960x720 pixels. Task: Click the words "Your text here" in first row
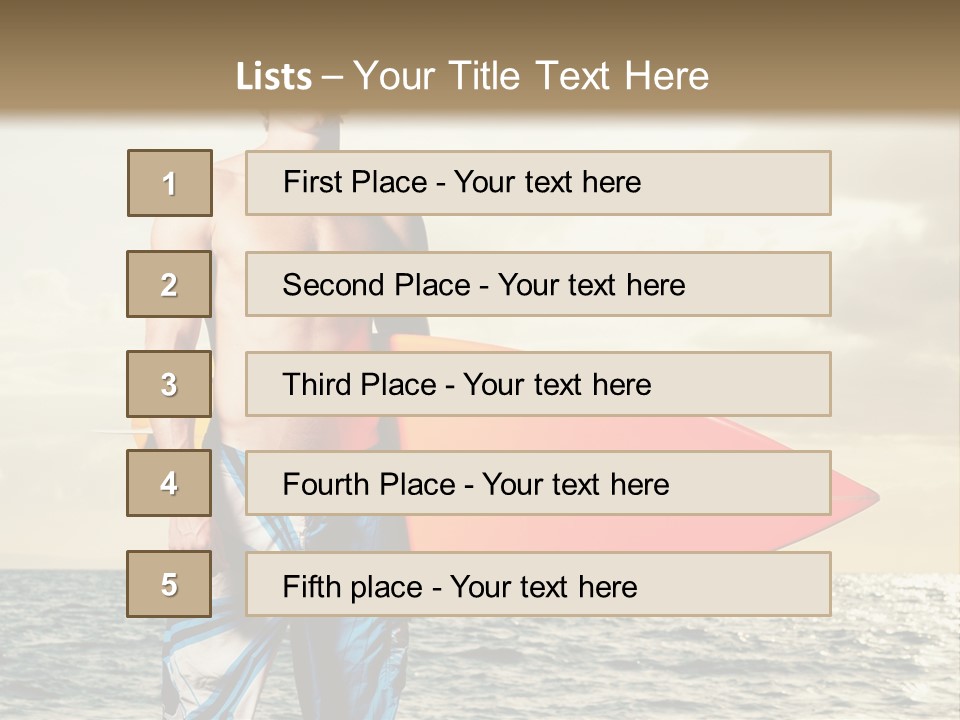[x=547, y=182]
